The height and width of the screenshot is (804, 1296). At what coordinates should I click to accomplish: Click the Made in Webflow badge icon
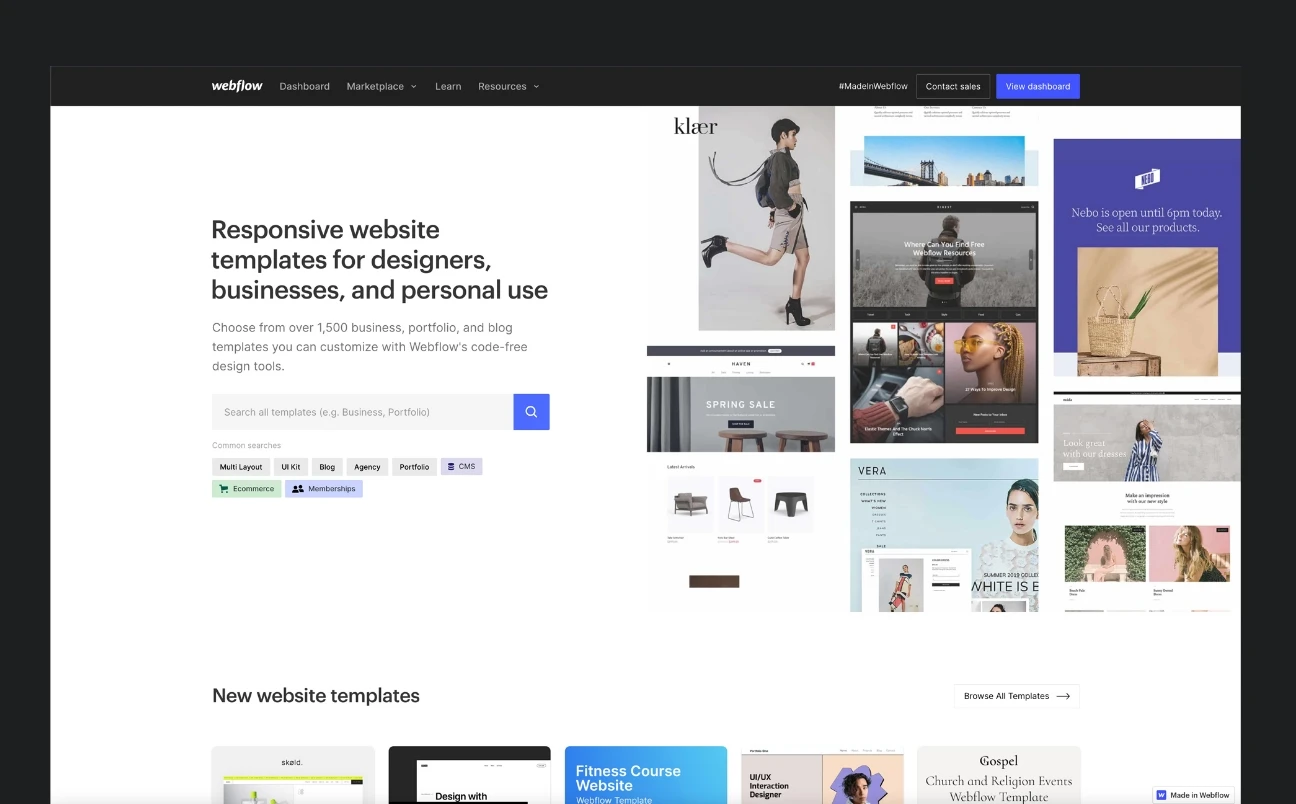point(1161,795)
